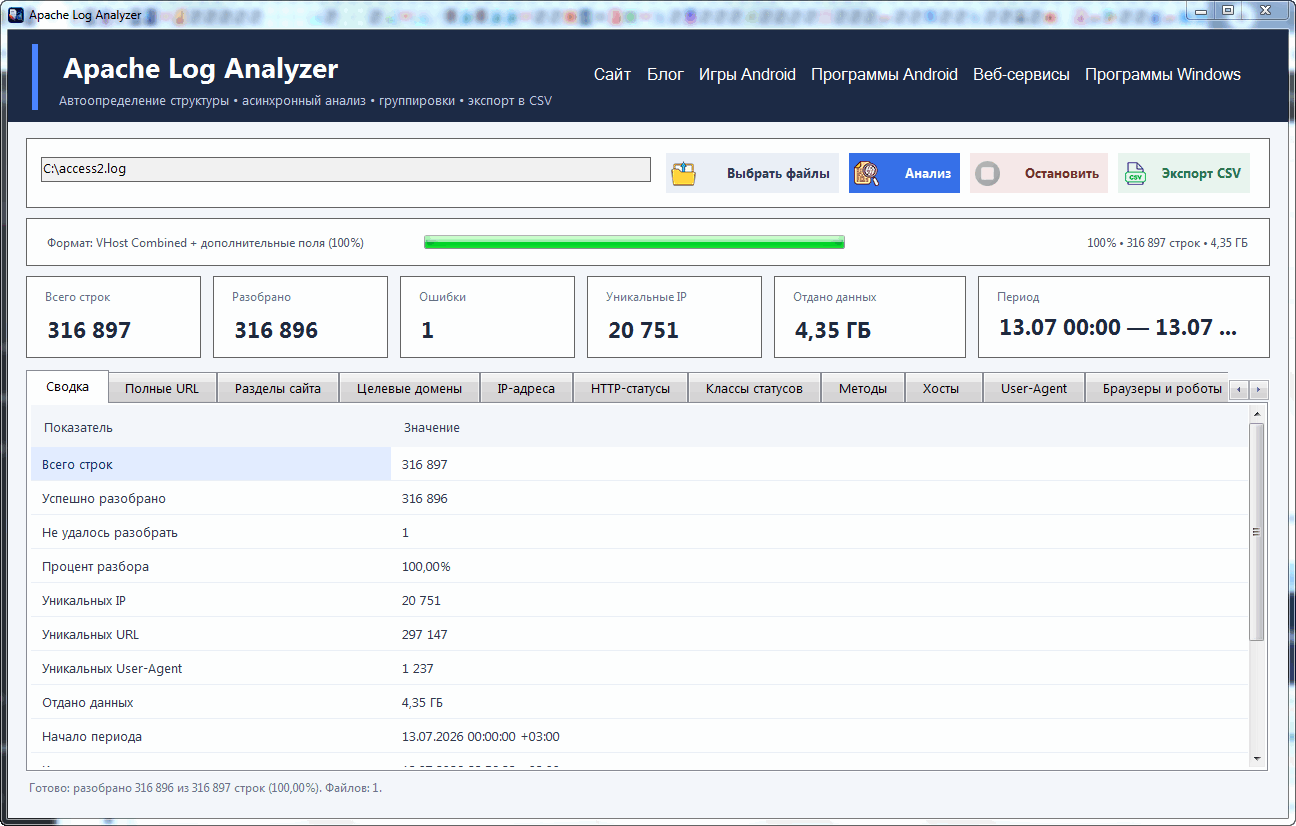The width and height of the screenshot is (1296, 826).
Task: Open the Программы Windows header link
Action: tap(1163, 74)
